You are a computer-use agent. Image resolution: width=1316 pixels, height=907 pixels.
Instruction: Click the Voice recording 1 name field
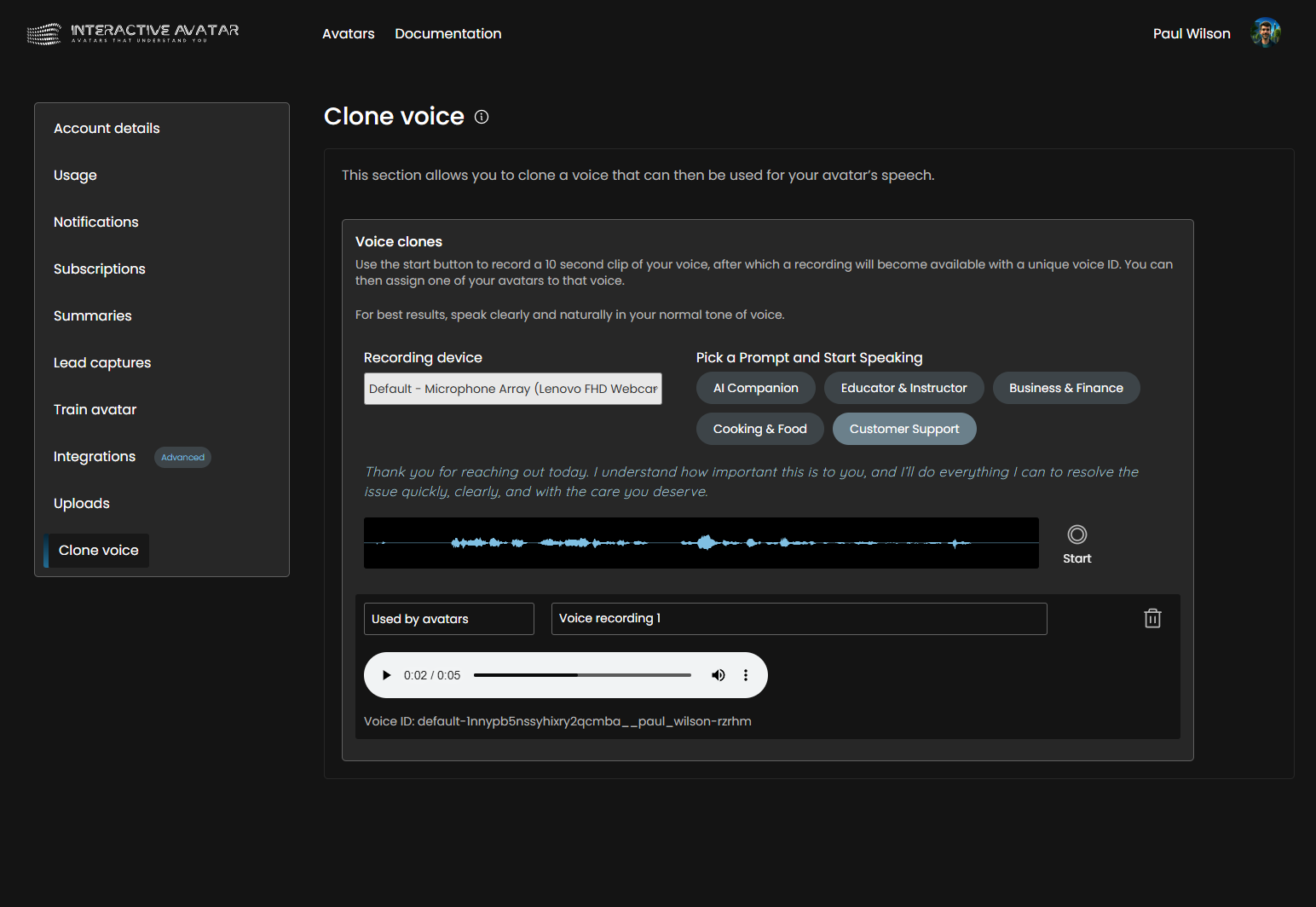click(x=799, y=619)
